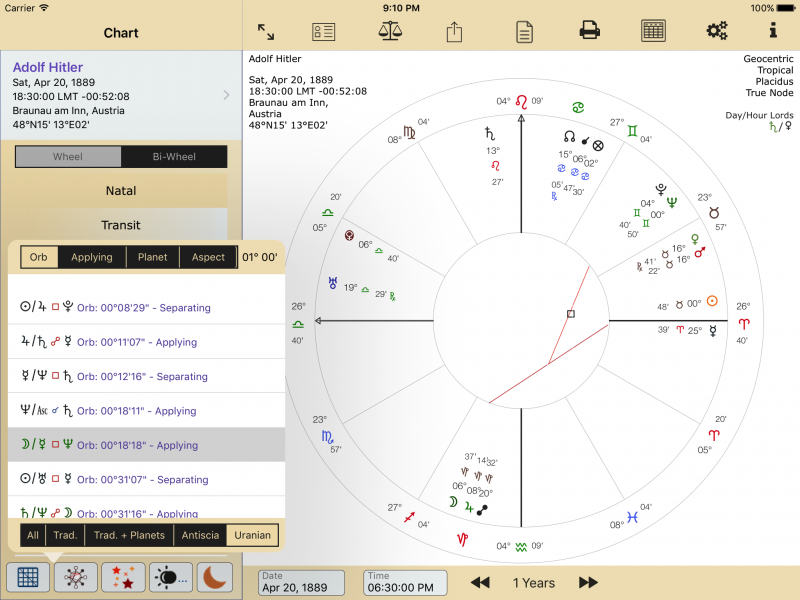
Task: Select the document report icon
Action: click(x=523, y=31)
